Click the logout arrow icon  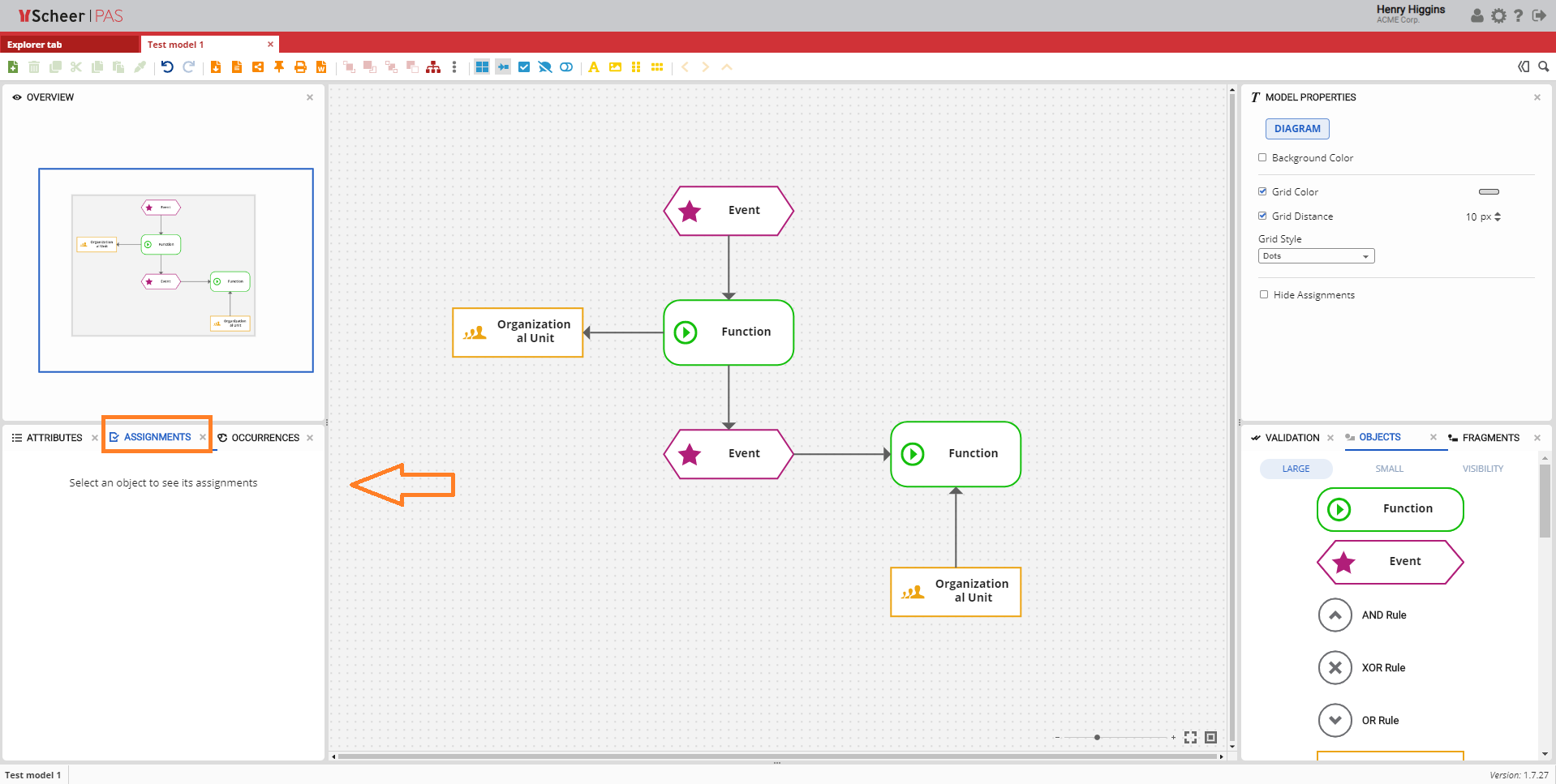pos(1538,16)
